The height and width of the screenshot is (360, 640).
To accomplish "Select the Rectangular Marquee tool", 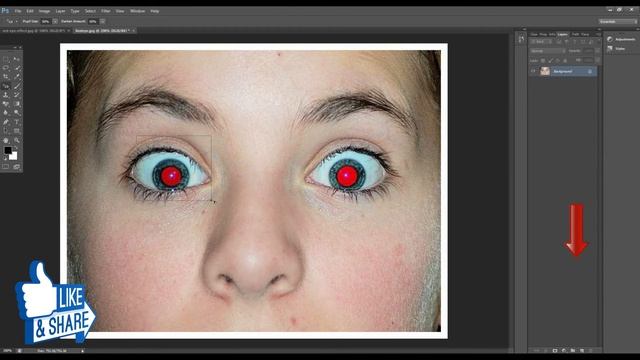I will pos(6,59).
